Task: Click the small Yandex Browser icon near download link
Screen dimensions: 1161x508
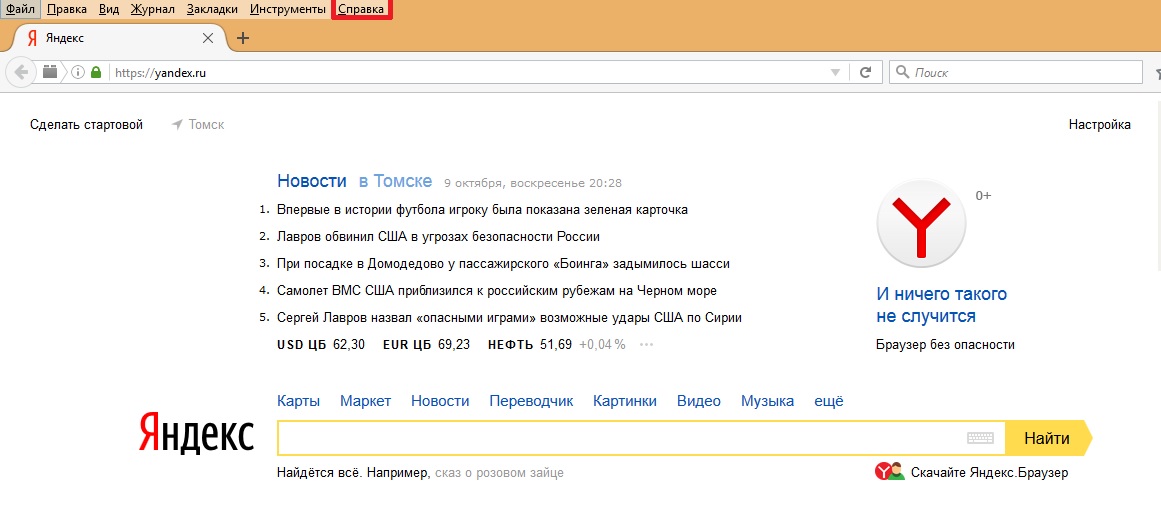Action: 890,472
